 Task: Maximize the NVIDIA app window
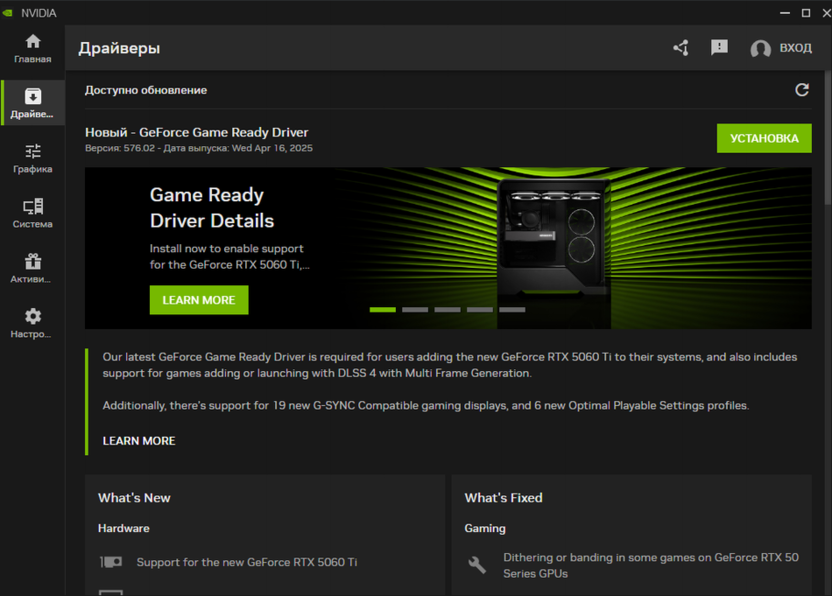[x=805, y=13]
